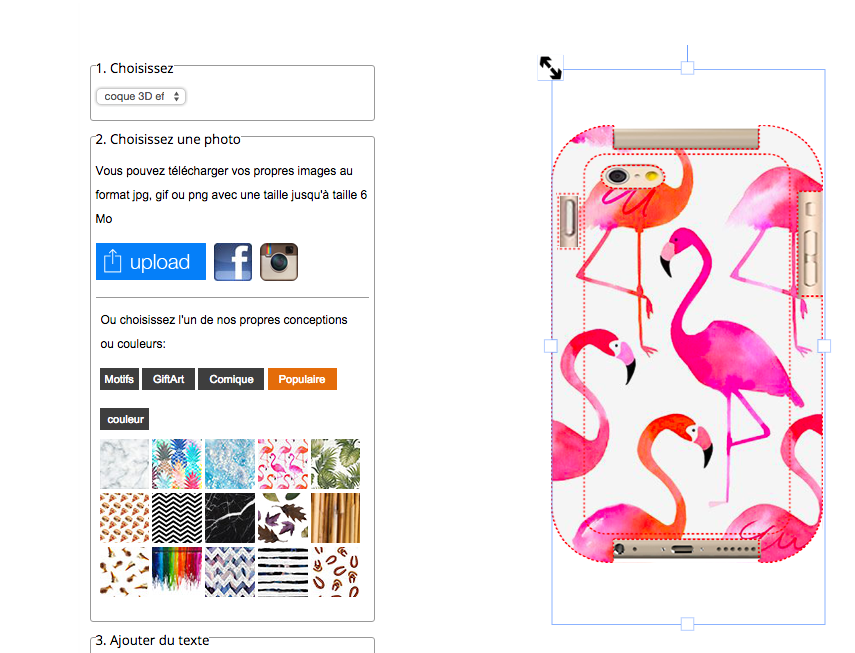Choose the colorful pineapple pattern thumbnail
The image size is (855, 653).
pyautogui.click(x=177, y=464)
